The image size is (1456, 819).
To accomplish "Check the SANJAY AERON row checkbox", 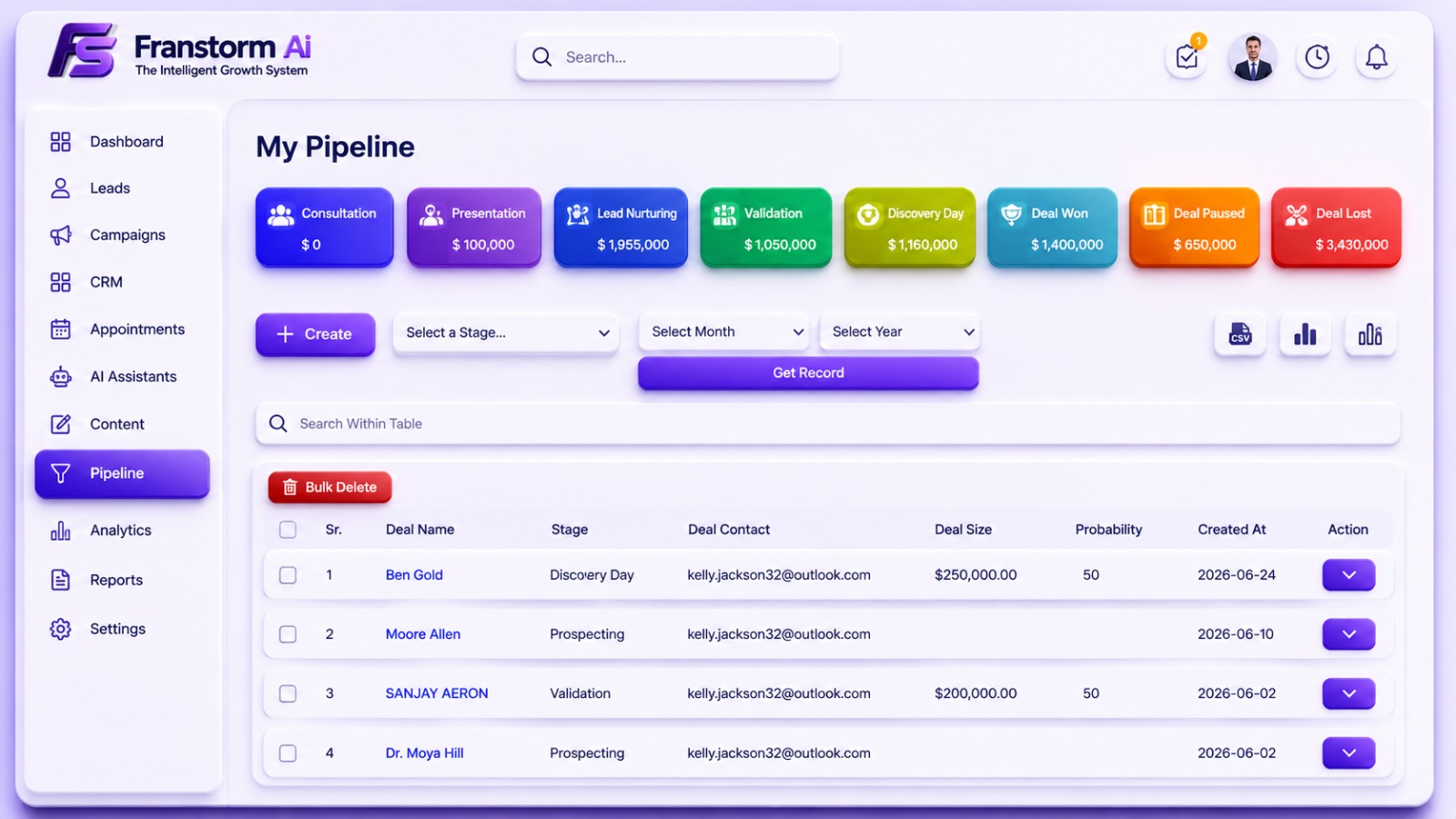I will [288, 693].
